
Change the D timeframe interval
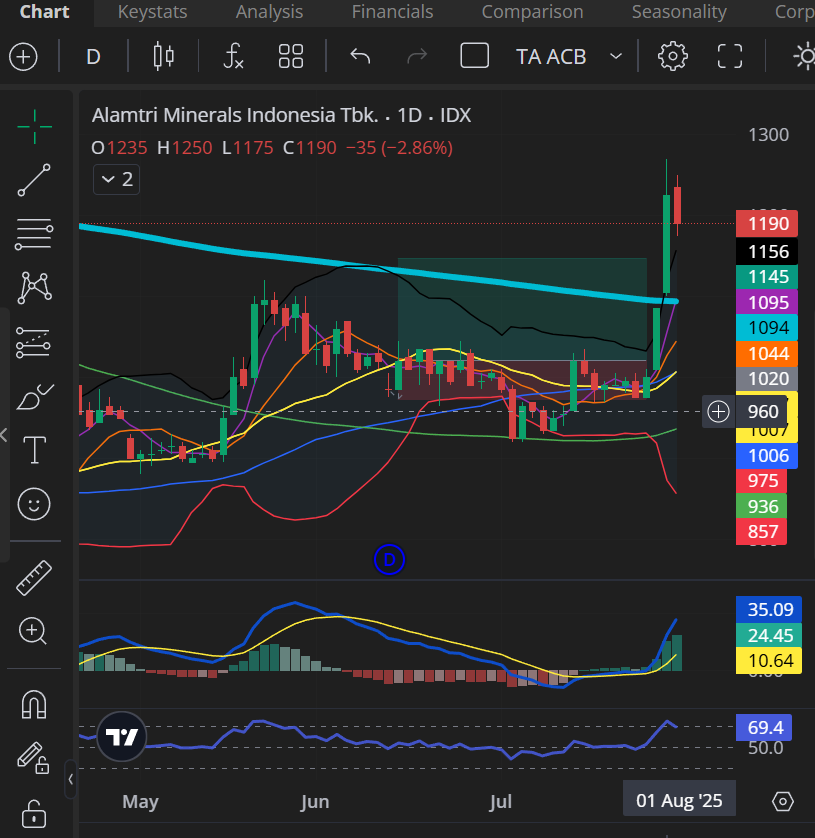click(x=94, y=57)
